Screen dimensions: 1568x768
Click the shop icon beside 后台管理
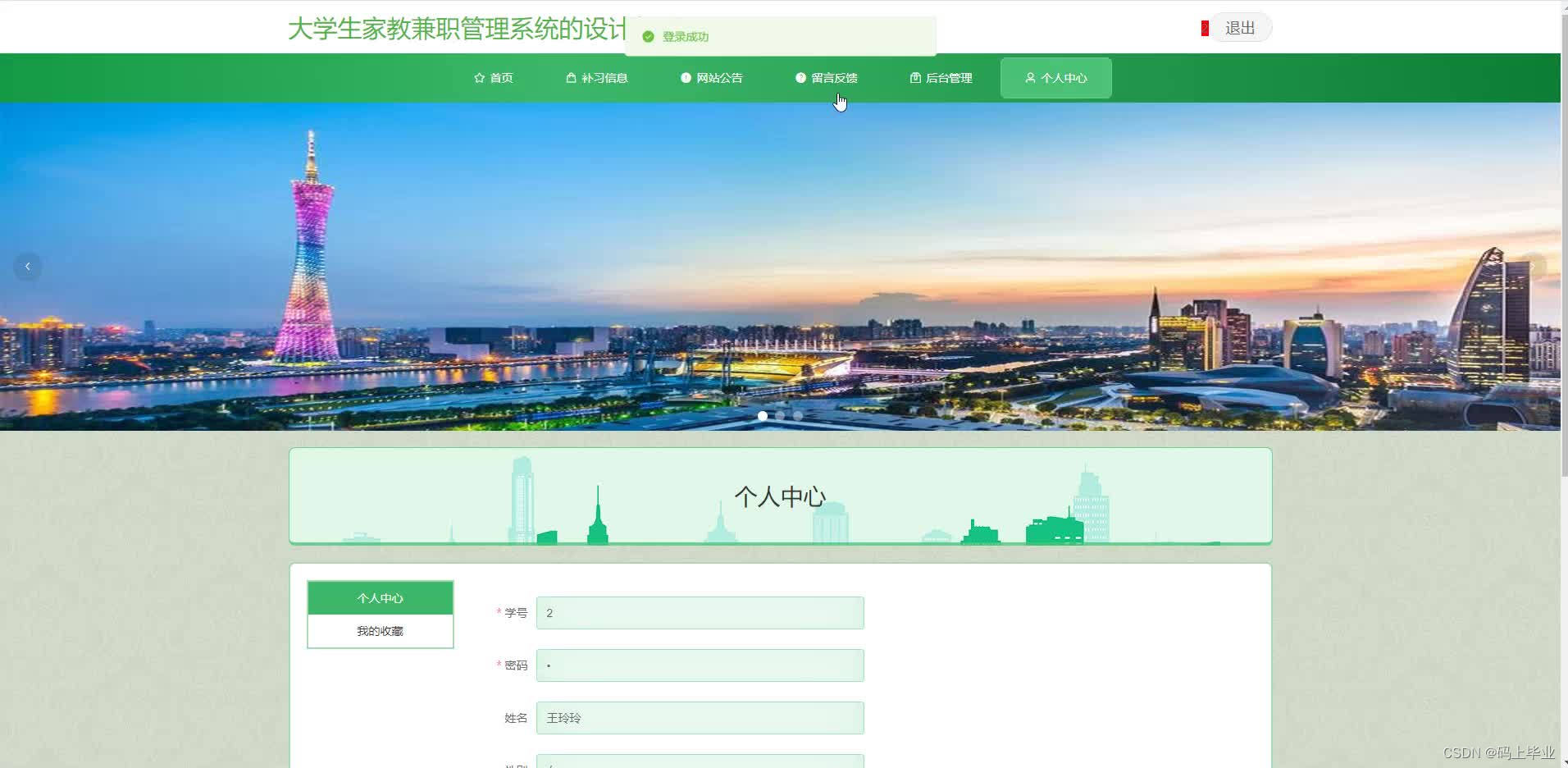click(x=916, y=77)
